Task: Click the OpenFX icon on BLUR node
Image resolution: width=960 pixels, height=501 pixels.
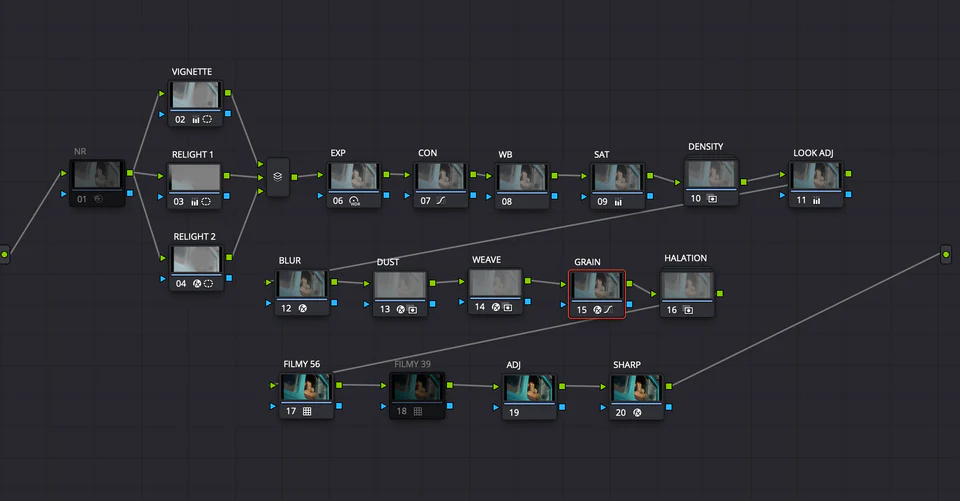Action: coord(302,308)
